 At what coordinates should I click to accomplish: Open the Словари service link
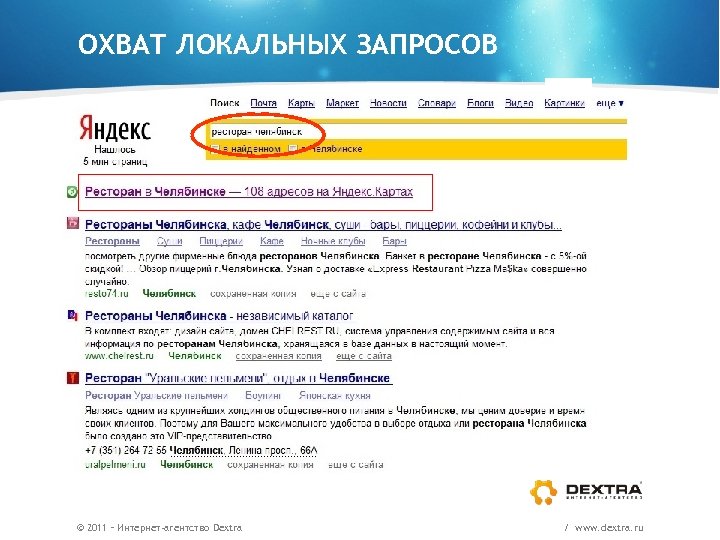point(436,103)
